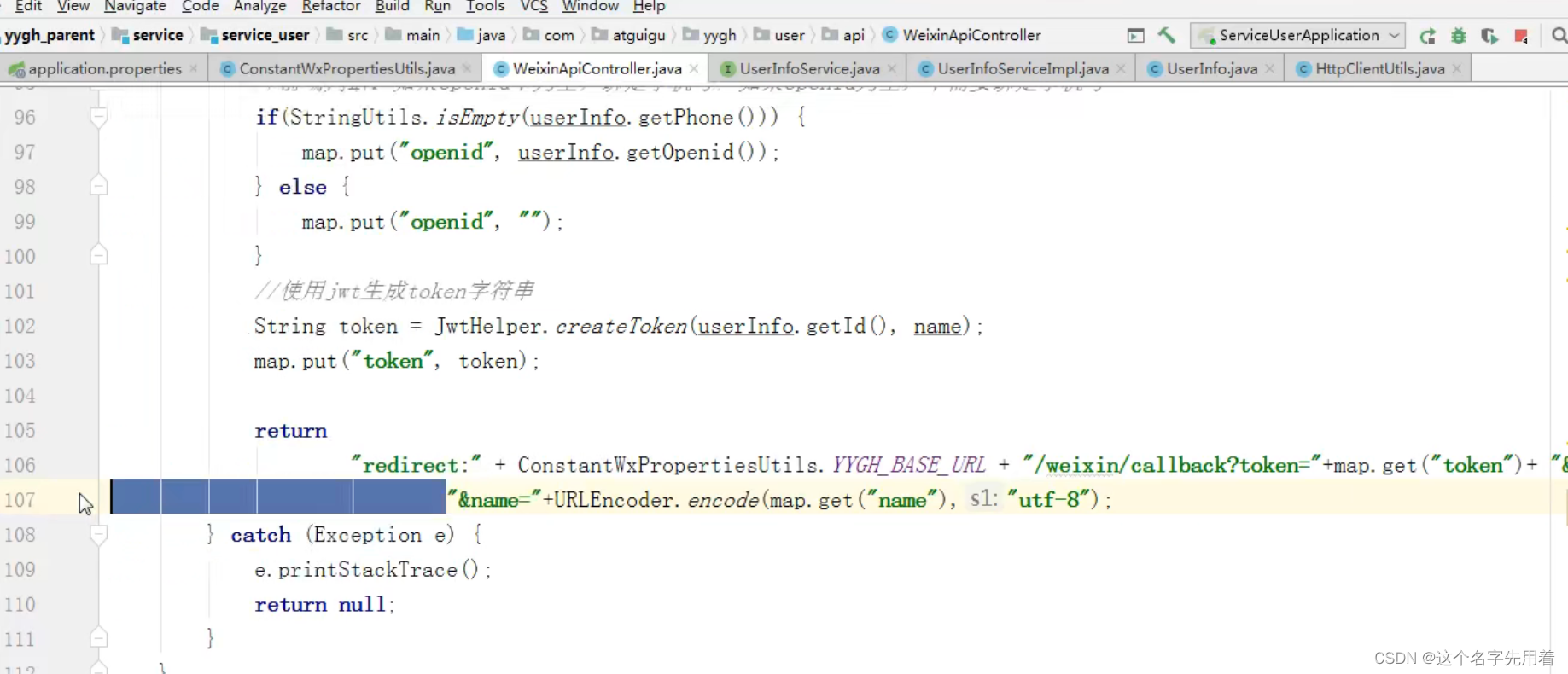The image size is (1568, 674).
Task: Click WeixinApiController breadcrumb class
Action: click(962, 35)
